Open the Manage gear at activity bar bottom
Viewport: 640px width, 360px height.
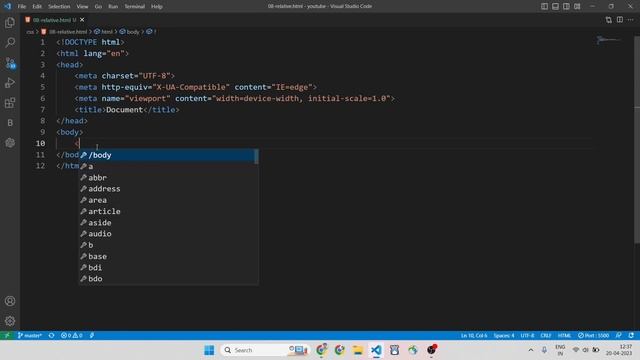pos(10,321)
